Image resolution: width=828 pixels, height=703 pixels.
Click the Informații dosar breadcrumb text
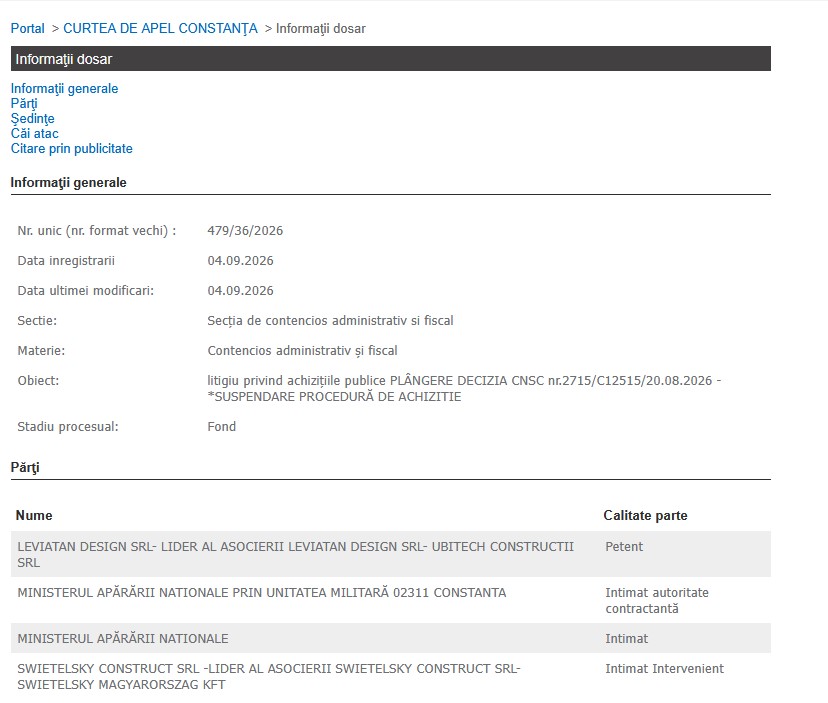tap(321, 29)
